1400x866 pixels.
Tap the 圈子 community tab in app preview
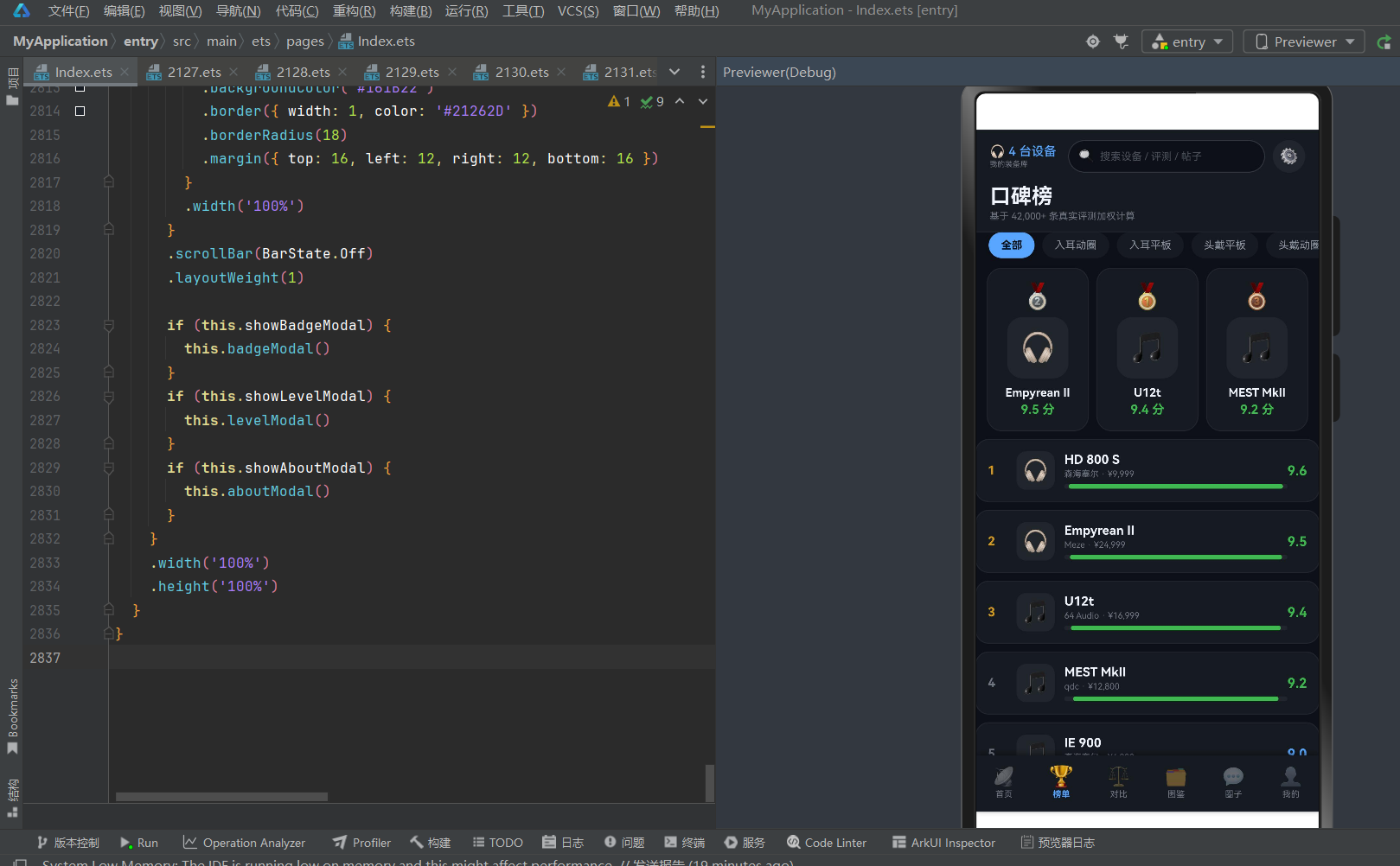tap(1233, 782)
